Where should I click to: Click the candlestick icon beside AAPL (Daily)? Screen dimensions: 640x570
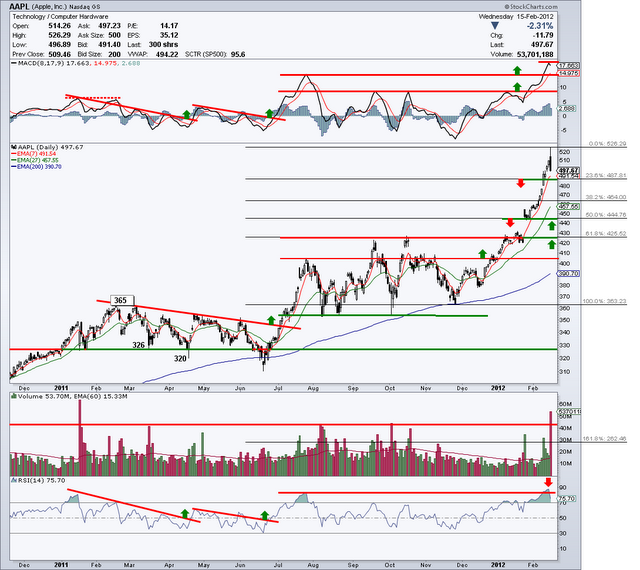14,147
